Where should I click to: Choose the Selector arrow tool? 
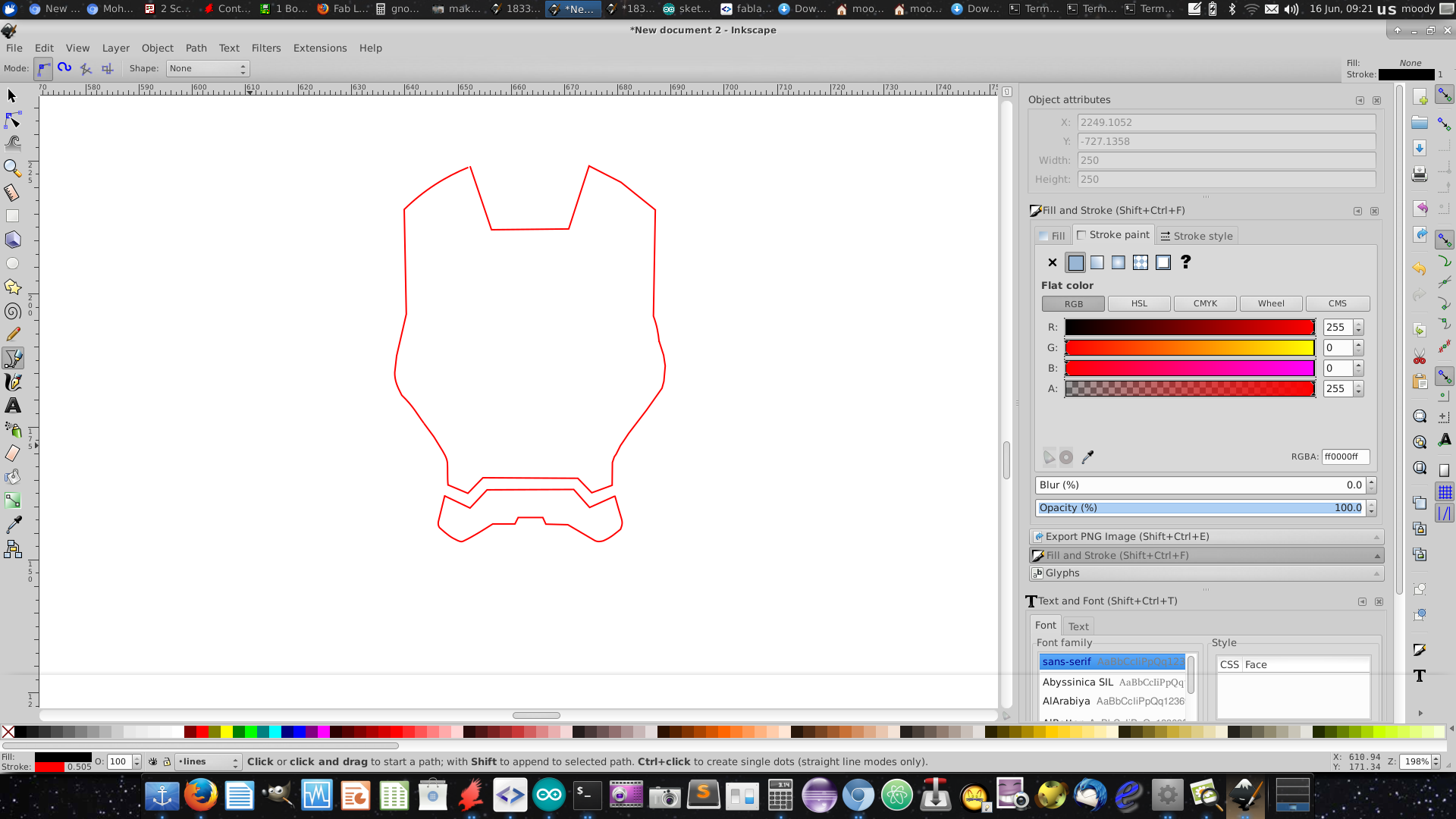coord(12,96)
